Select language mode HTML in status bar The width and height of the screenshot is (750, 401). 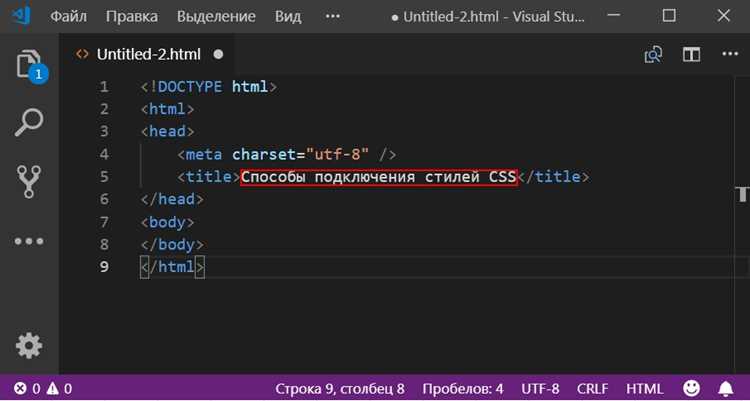coord(645,388)
